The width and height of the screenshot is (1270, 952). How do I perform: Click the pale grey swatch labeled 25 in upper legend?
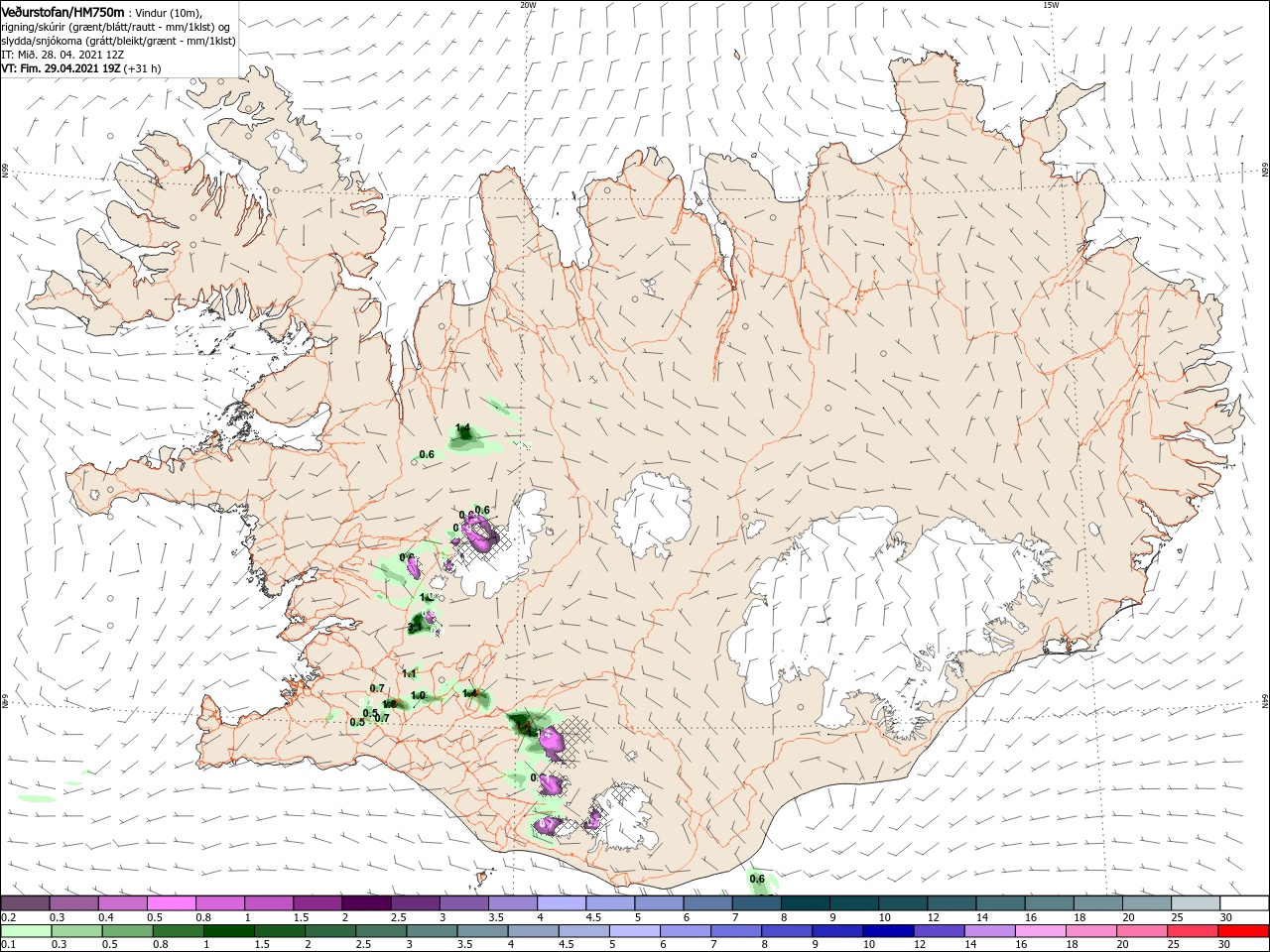[x=1195, y=902]
